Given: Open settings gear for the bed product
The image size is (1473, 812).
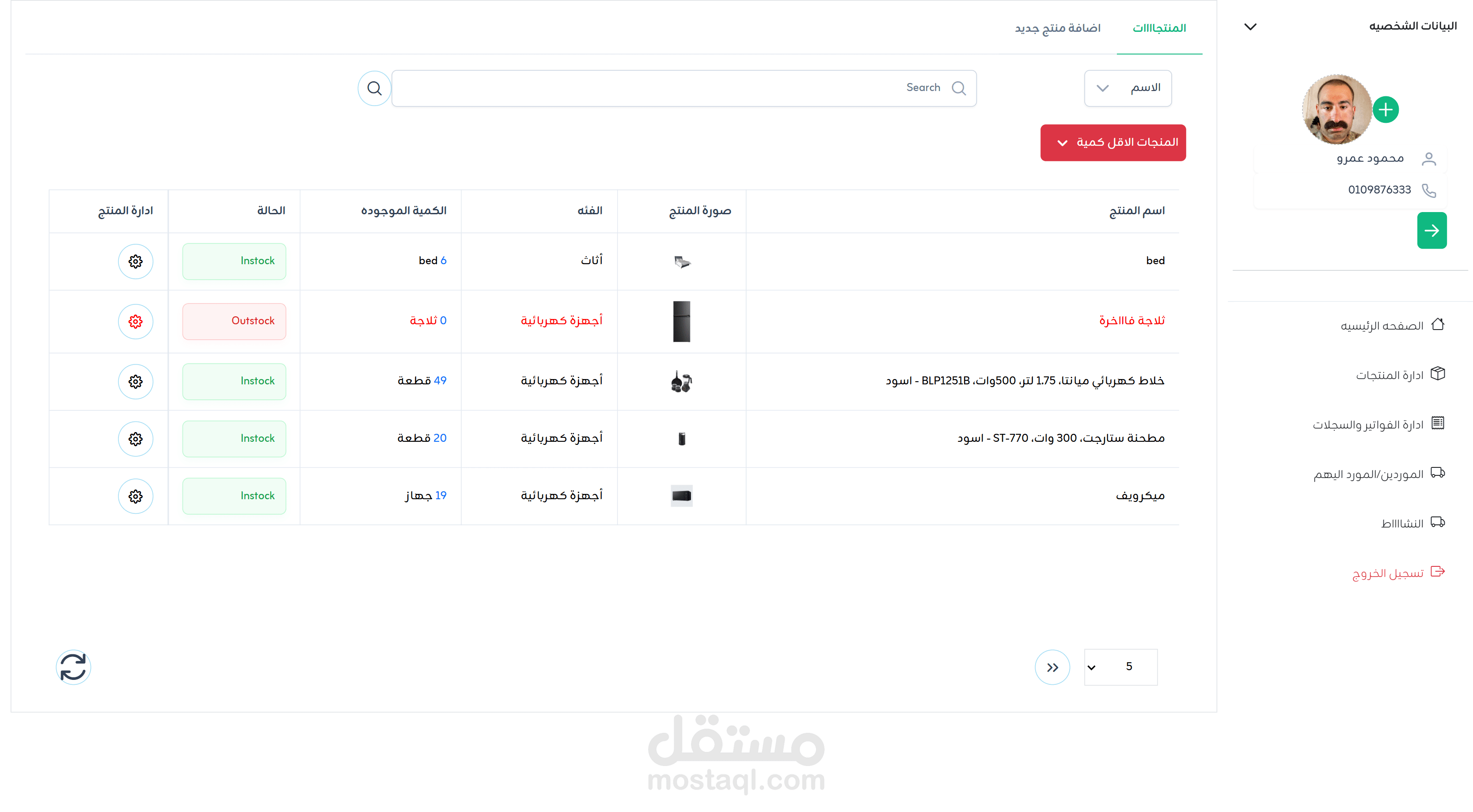Looking at the screenshot, I should 136,262.
